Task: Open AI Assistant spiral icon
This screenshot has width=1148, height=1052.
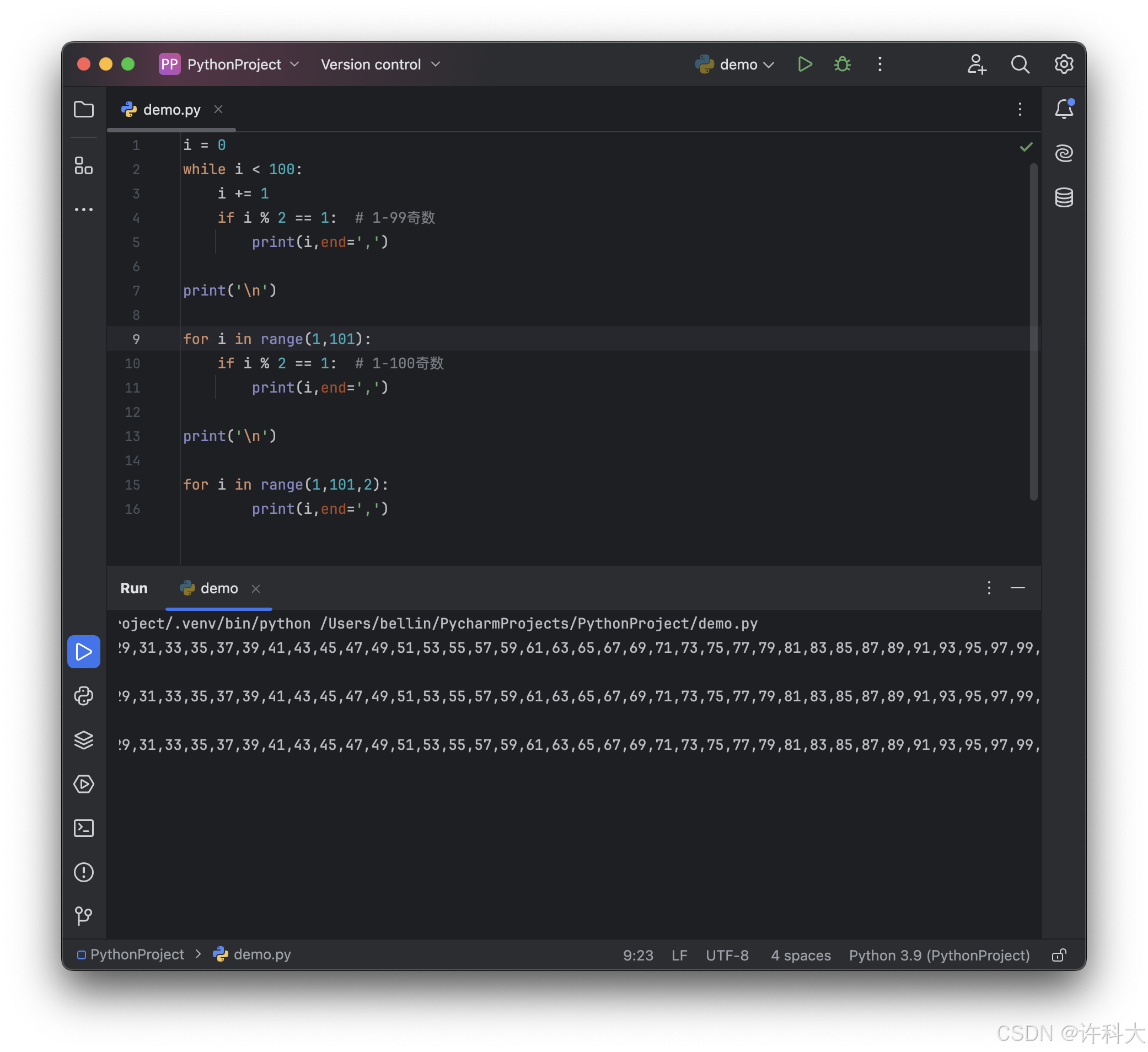Action: 1064,153
